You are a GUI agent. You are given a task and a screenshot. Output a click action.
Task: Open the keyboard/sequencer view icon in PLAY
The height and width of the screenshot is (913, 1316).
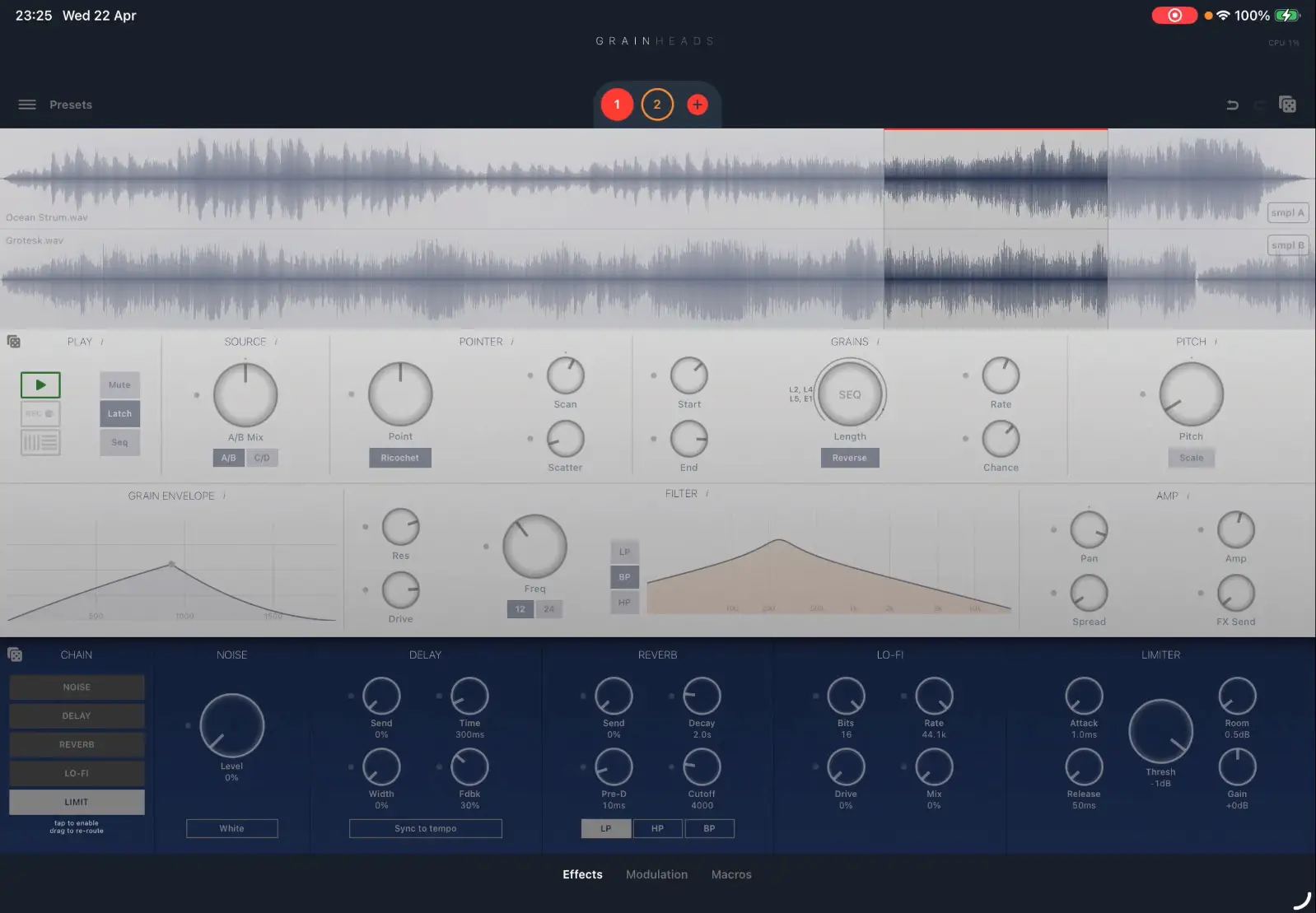tap(40, 442)
